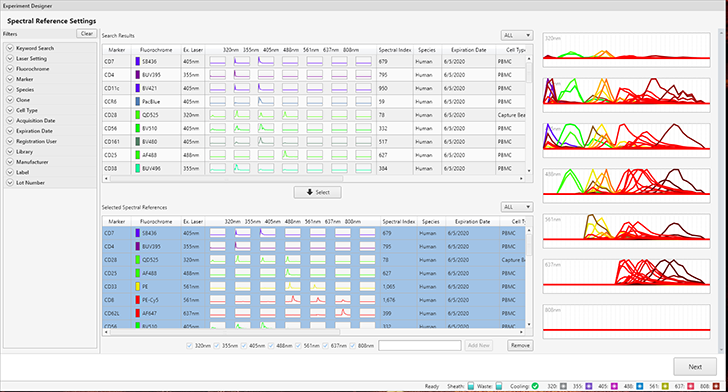The height and width of the screenshot is (392, 728).
Task: Toggle the 637nm laser checkbox
Action: tap(325, 346)
